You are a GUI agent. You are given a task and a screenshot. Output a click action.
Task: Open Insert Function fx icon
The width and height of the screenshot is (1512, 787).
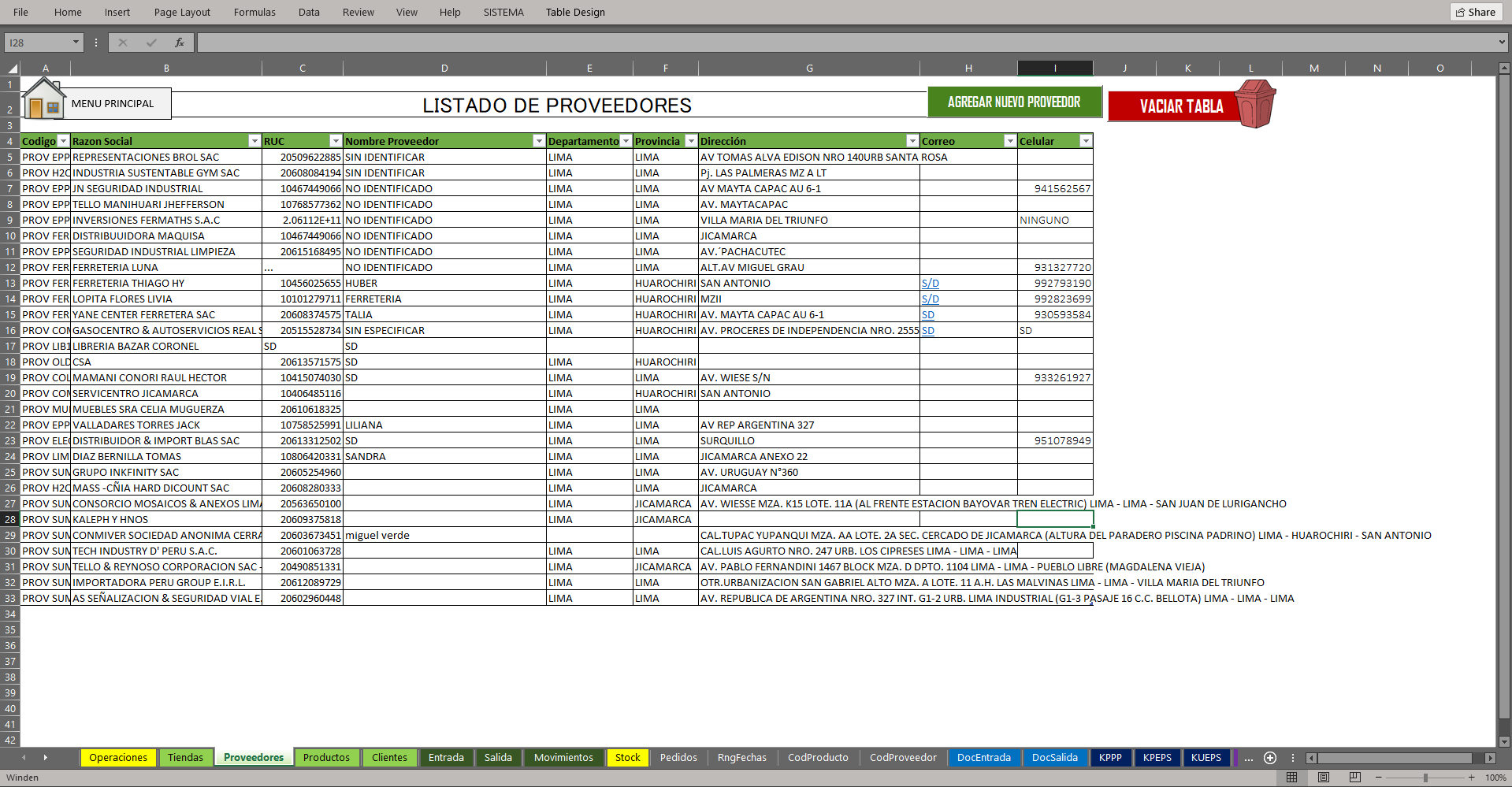pos(180,43)
